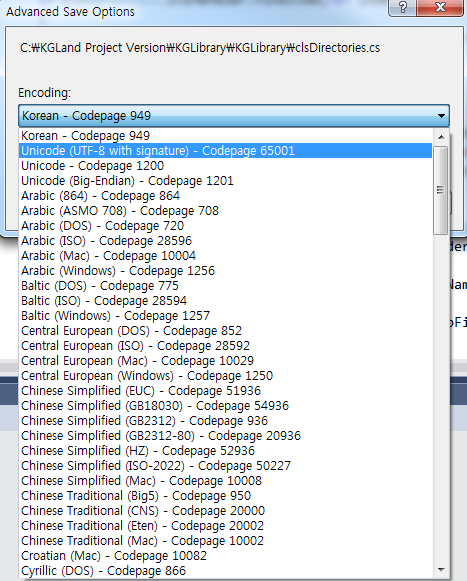Choose Central European (DOS) - Codepage 852

225,331
